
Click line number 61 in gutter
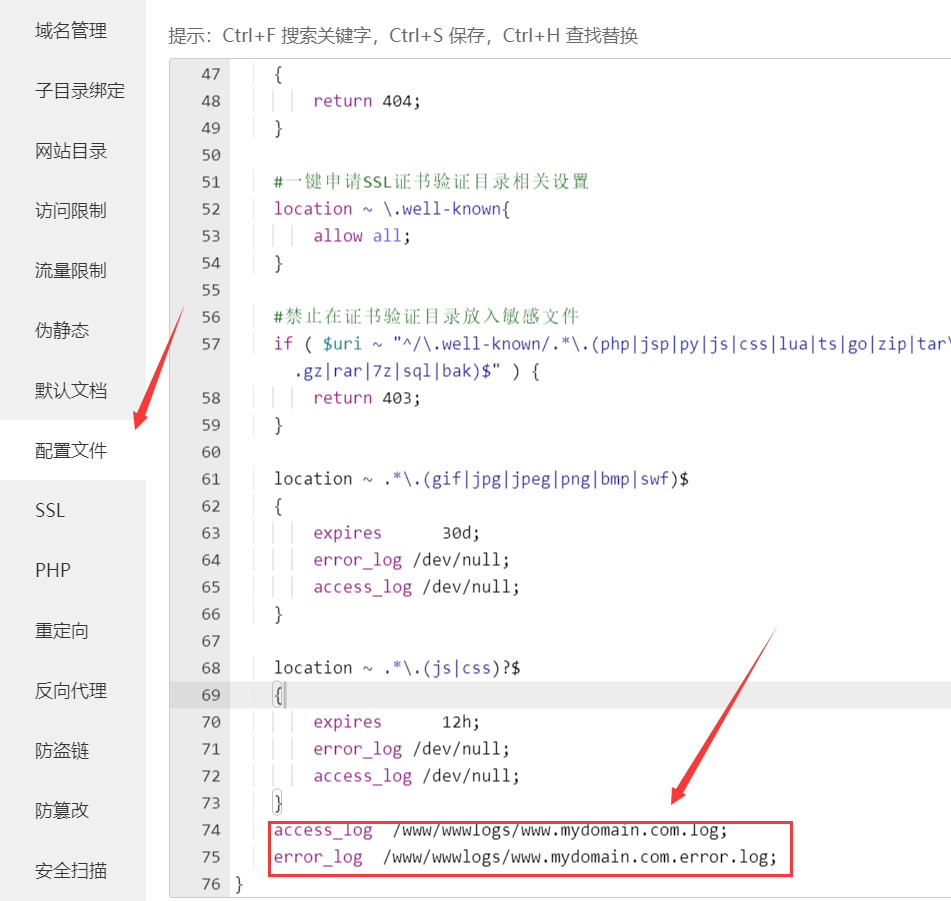coord(210,479)
